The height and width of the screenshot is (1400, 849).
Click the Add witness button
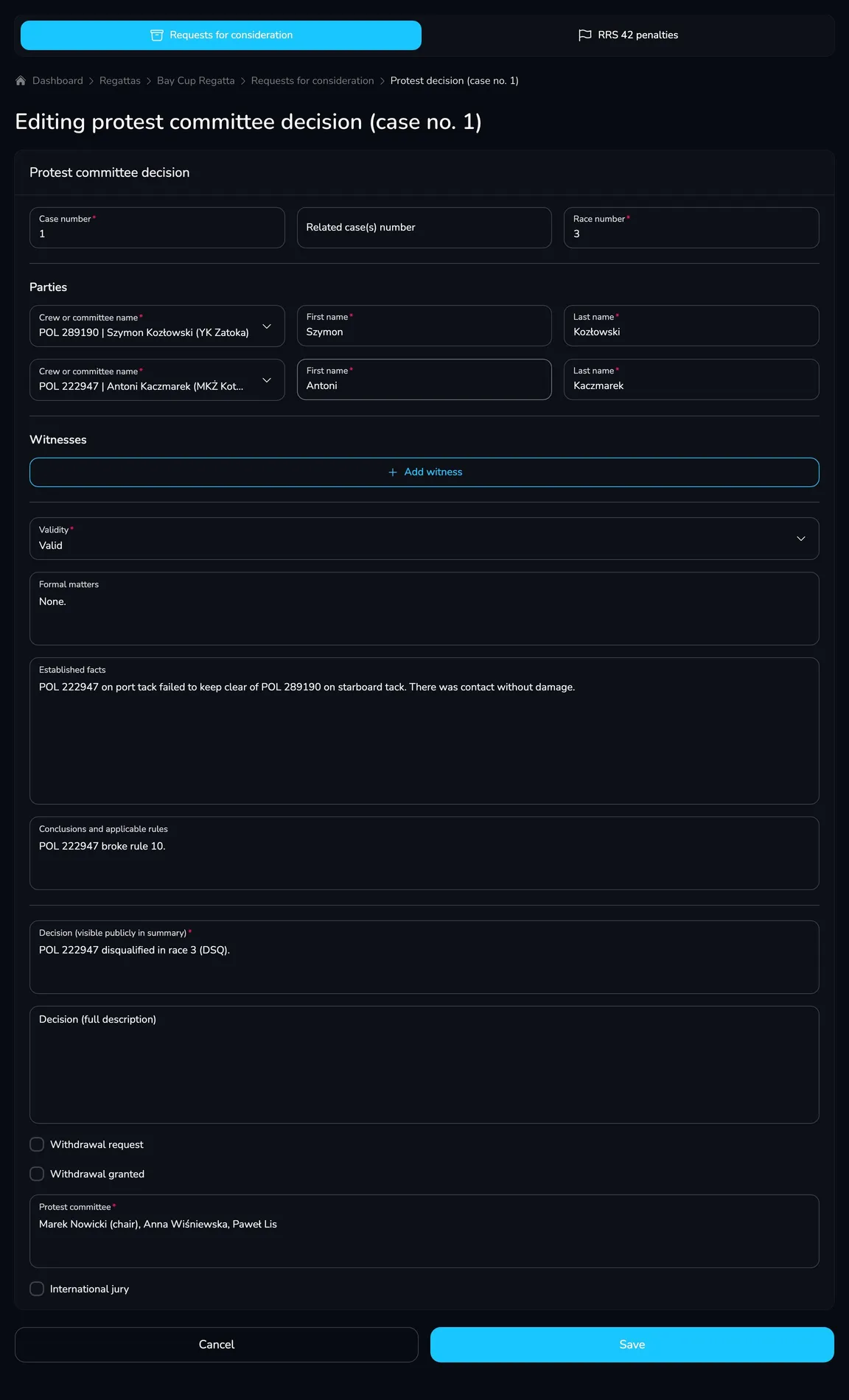(424, 472)
